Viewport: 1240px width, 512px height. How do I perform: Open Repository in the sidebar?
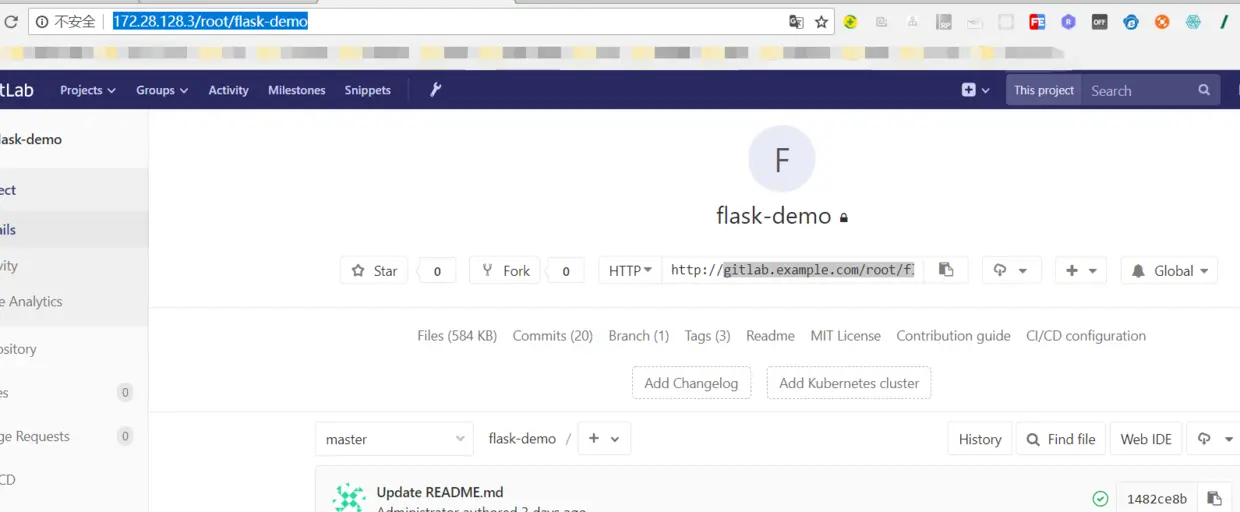18,349
